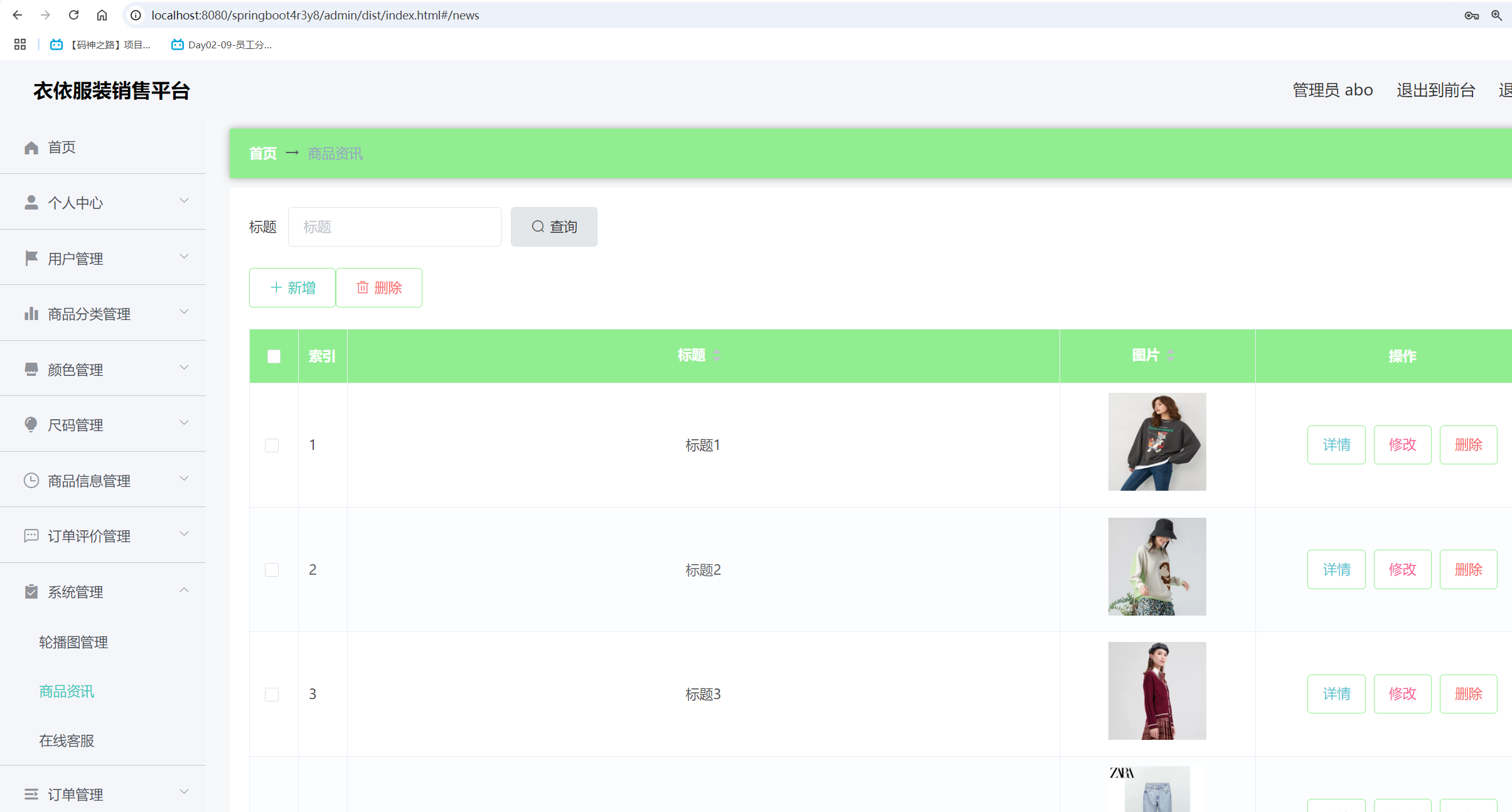Open 轮播图管理 submenu item
The height and width of the screenshot is (812, 1512).
coord(73,642)
